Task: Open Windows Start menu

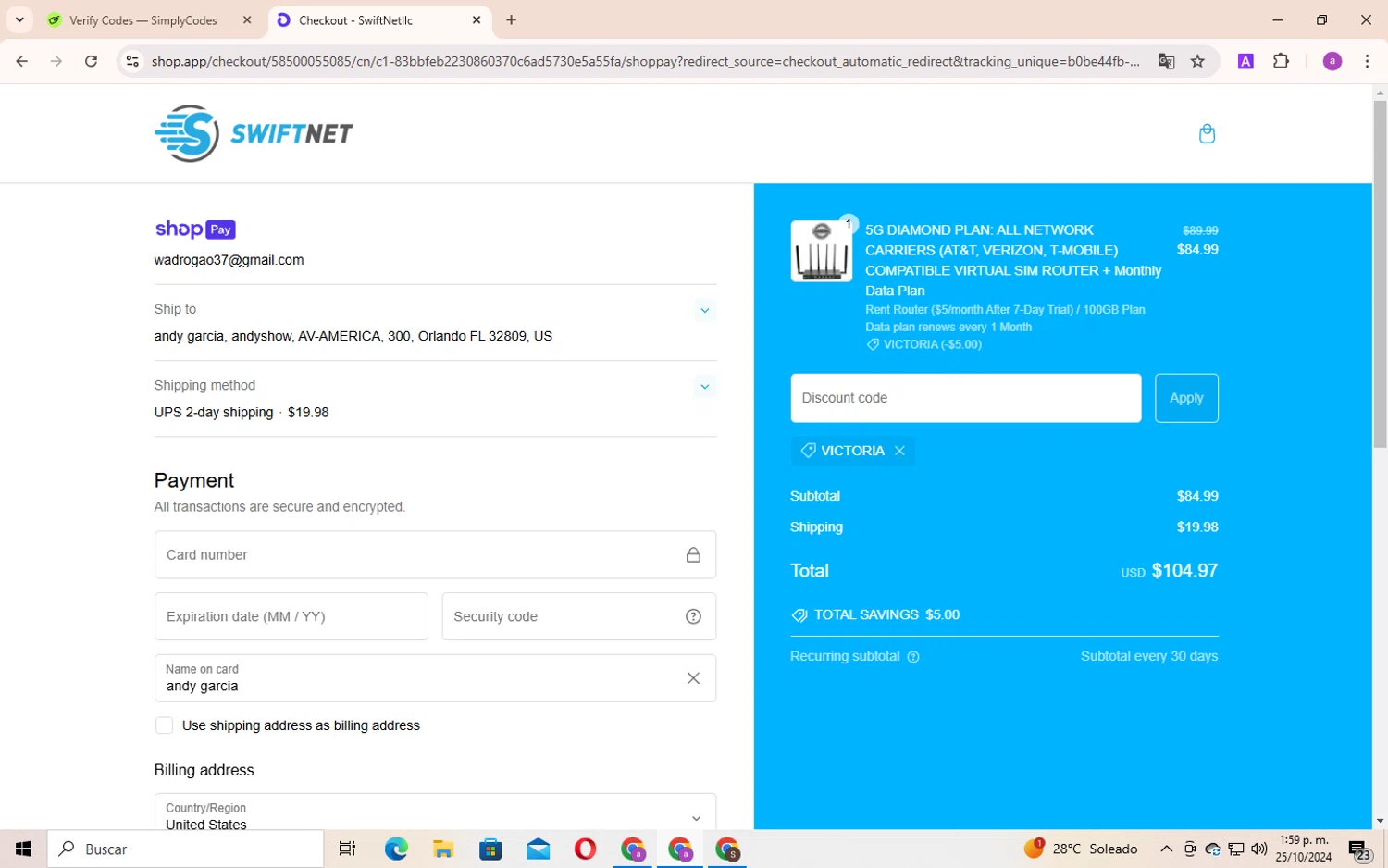Action: pos(23,849)
